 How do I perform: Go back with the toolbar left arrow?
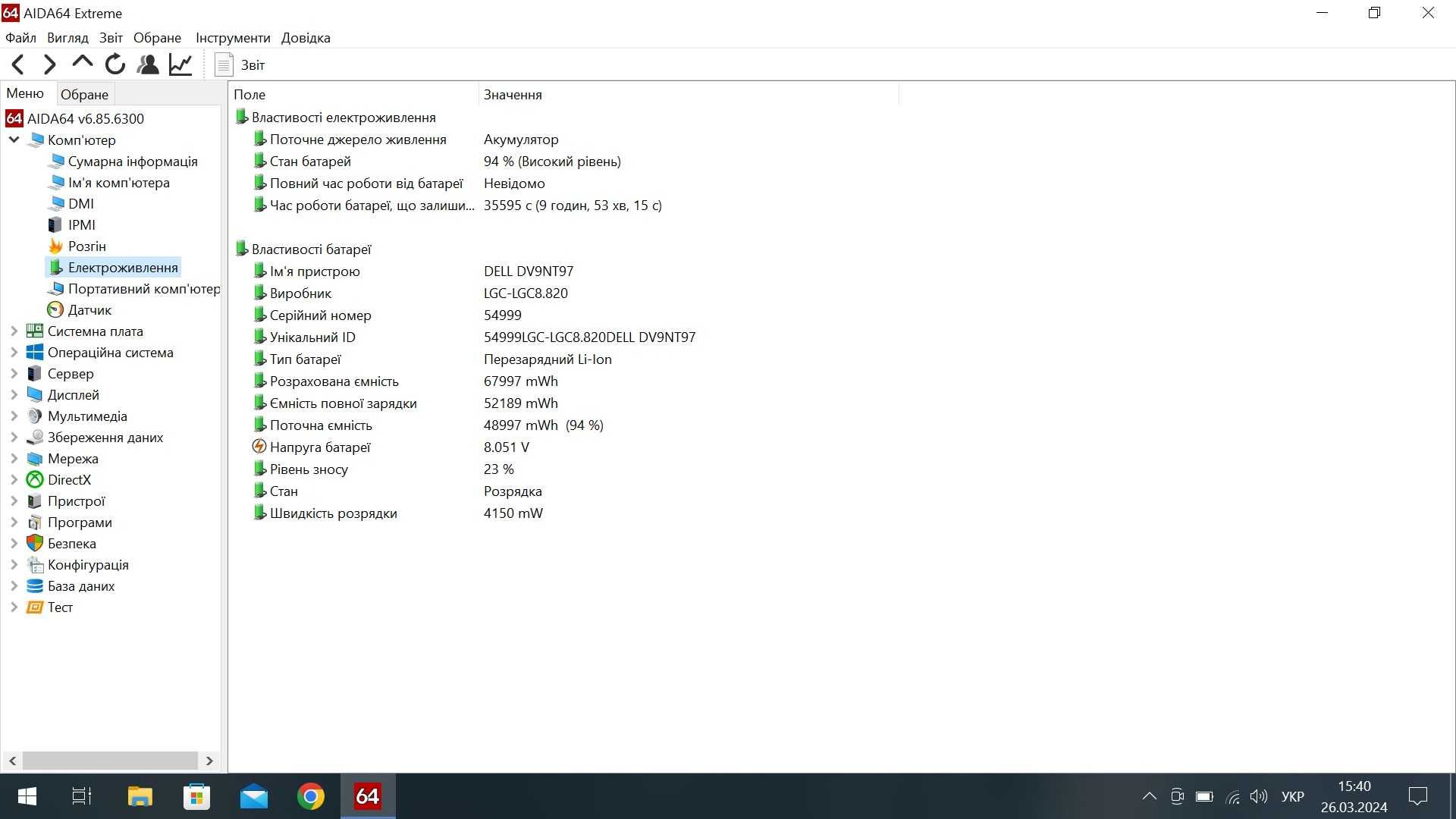(x=18, y=64)
